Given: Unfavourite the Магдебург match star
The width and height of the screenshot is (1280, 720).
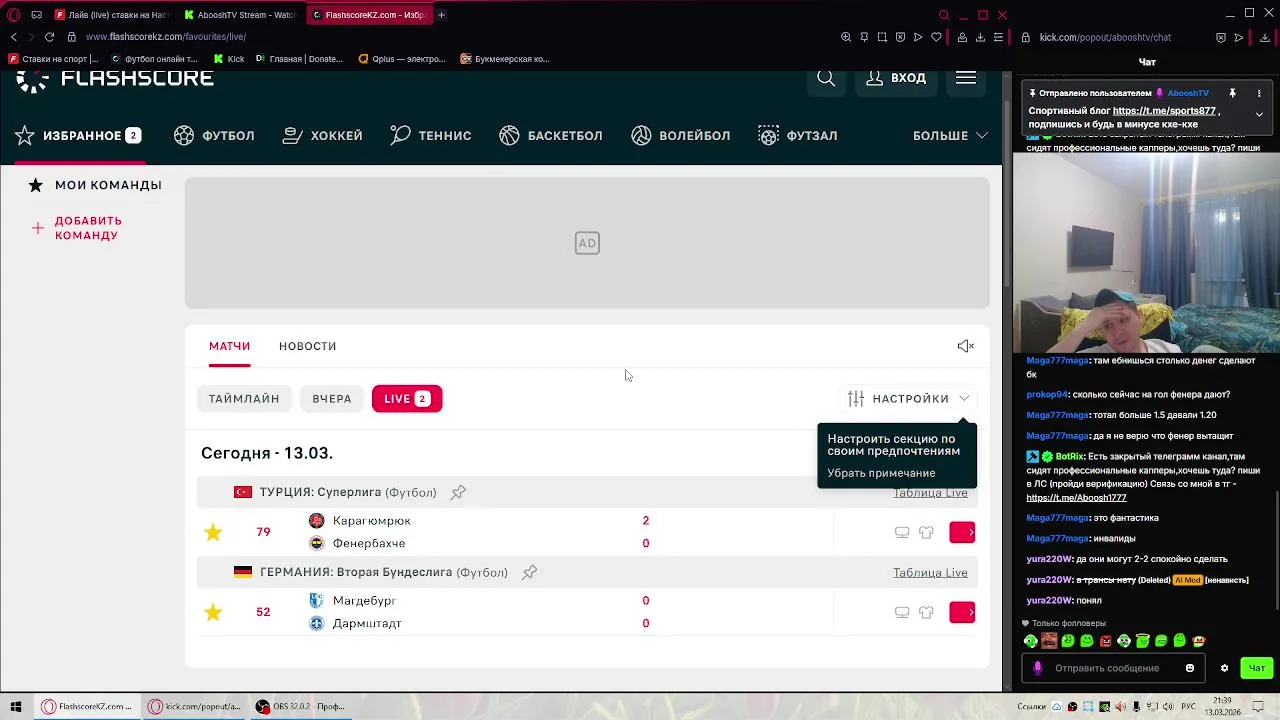Looking at the screenshot, I should [x=213, y=612].
